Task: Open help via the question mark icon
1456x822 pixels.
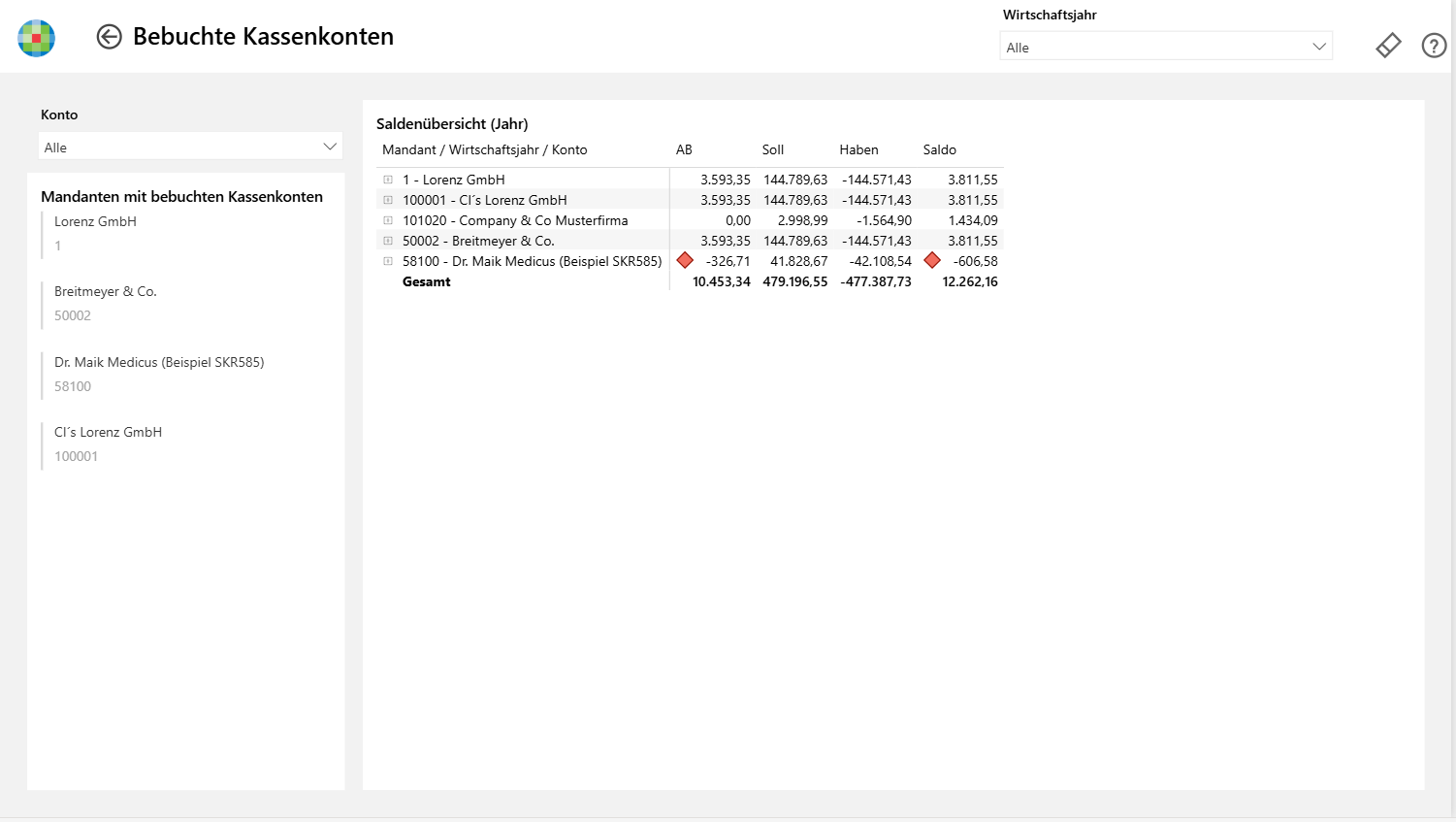Action: [x=1434, y=46]
